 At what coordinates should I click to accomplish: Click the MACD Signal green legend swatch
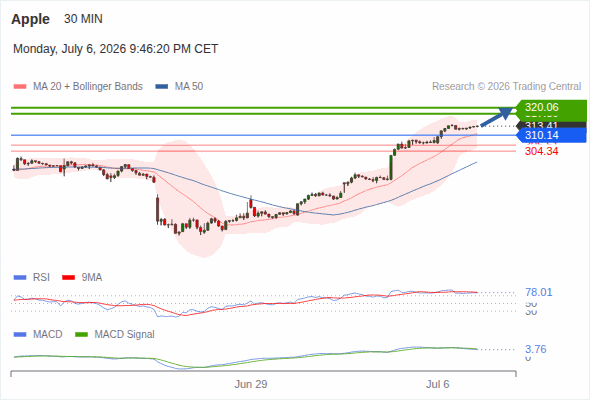(82, 335)
